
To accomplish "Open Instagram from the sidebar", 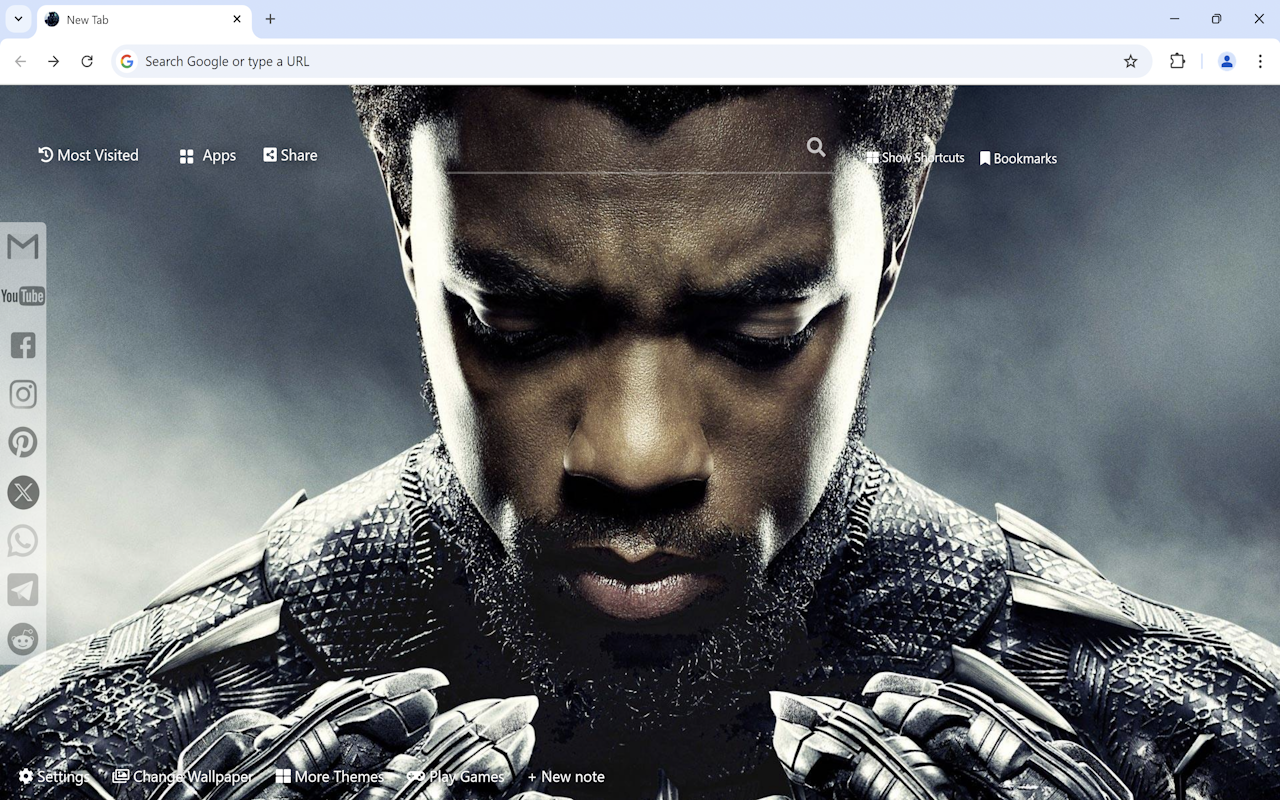I will (23, 394).
